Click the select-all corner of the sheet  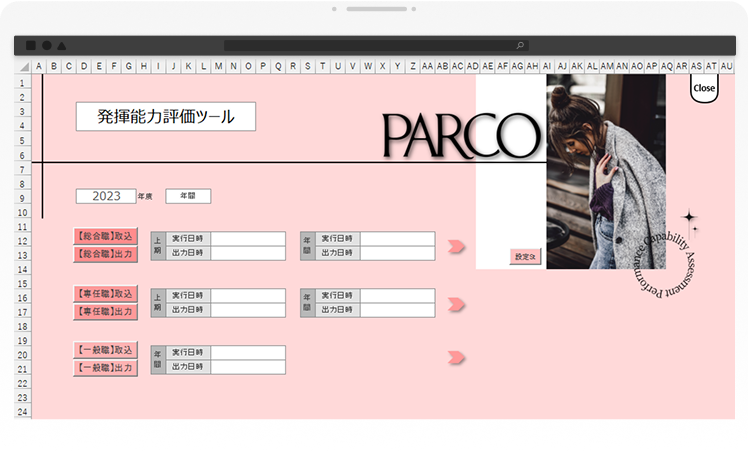tap(23, 67)
